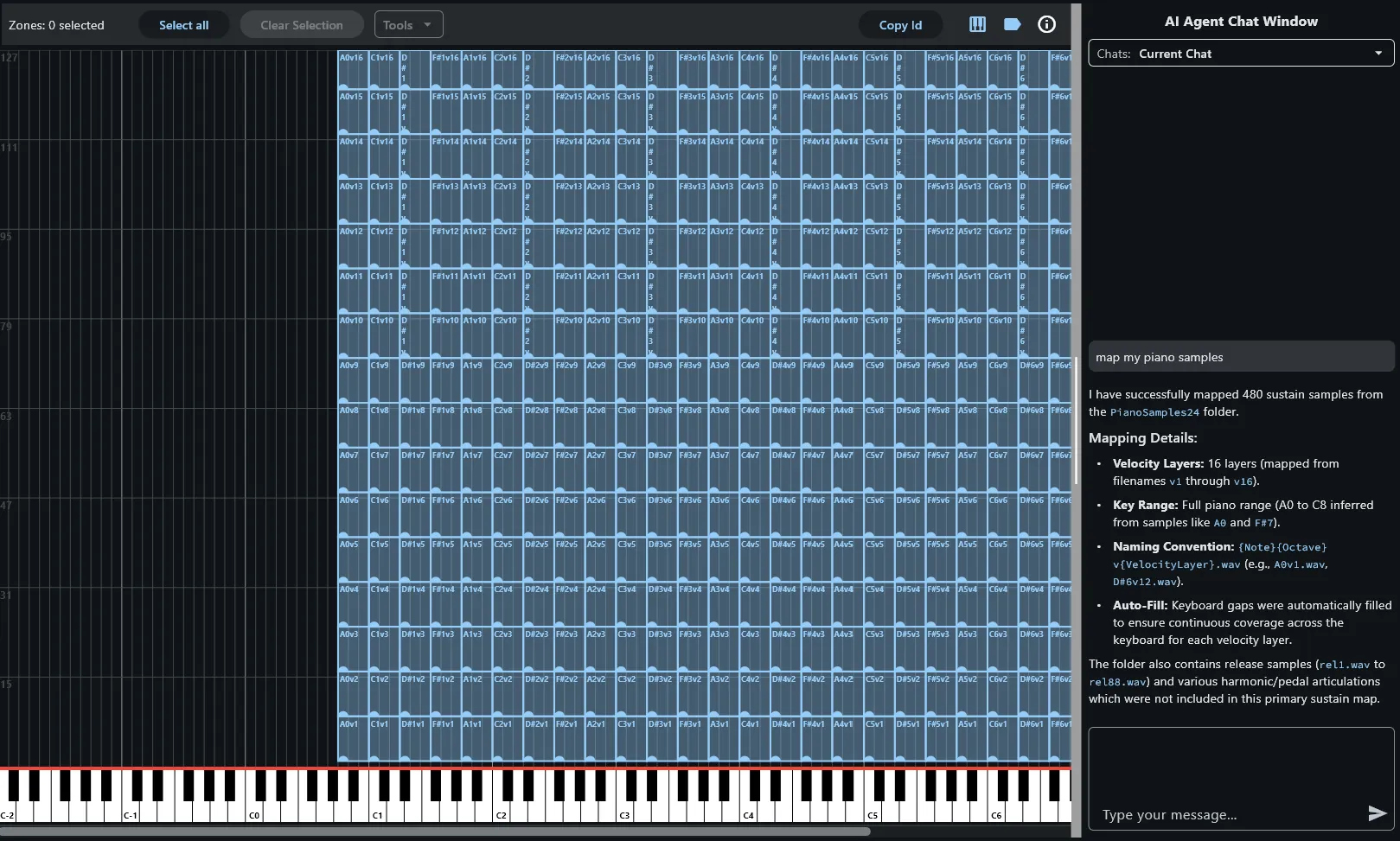Open the info circle icon
Screen dimensions: 1400x841
pyautogui.click(x=1046, y=24)
